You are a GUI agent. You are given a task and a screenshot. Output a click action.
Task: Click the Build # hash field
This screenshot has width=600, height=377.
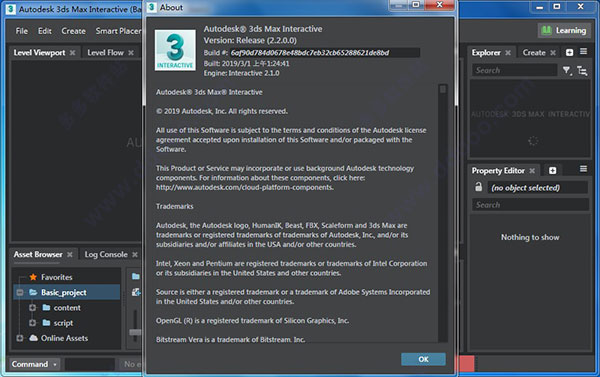pyautogui.click(x=325, y=53)
